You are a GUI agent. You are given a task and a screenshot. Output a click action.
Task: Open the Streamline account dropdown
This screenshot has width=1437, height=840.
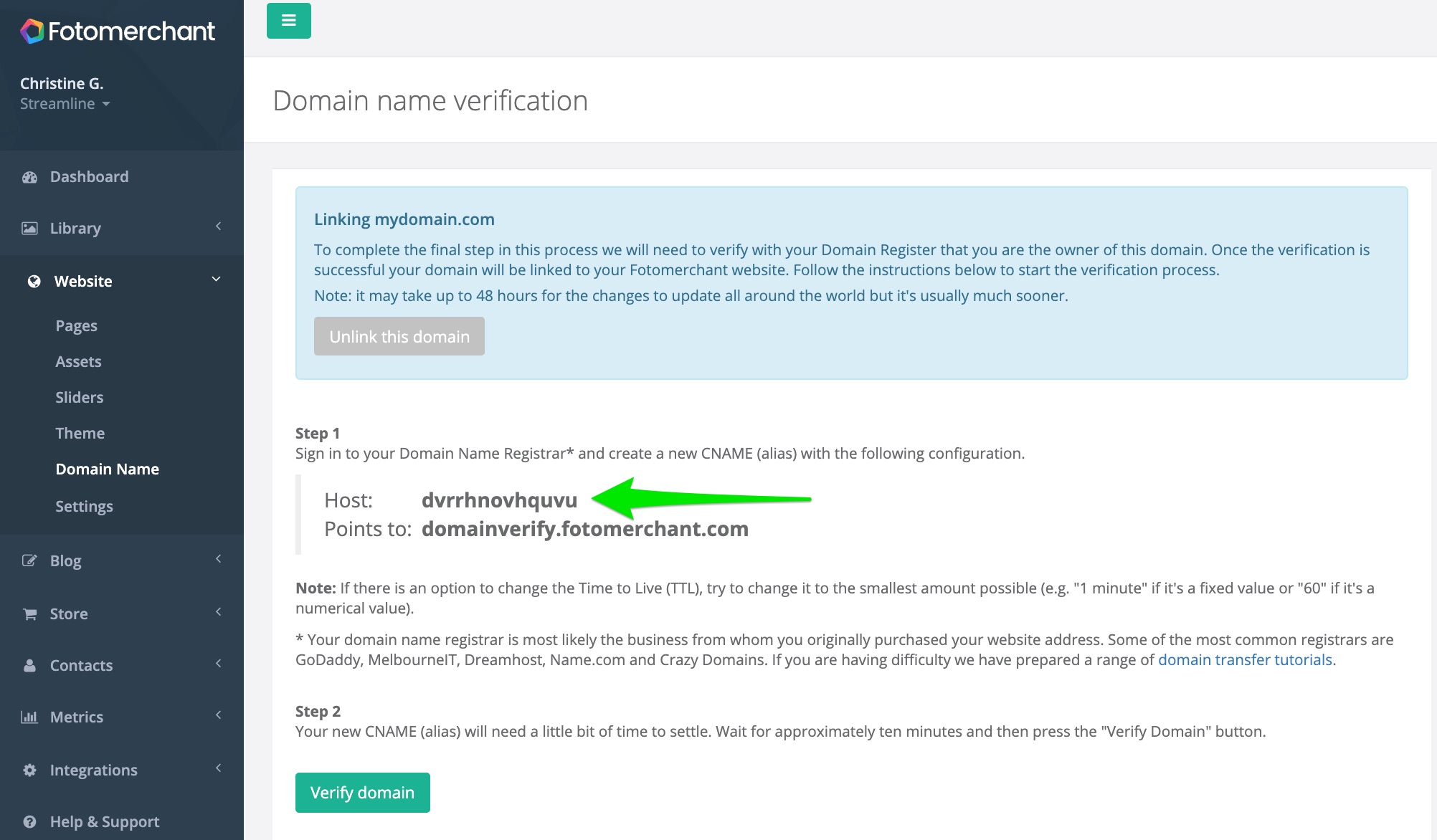click(65, 104)
